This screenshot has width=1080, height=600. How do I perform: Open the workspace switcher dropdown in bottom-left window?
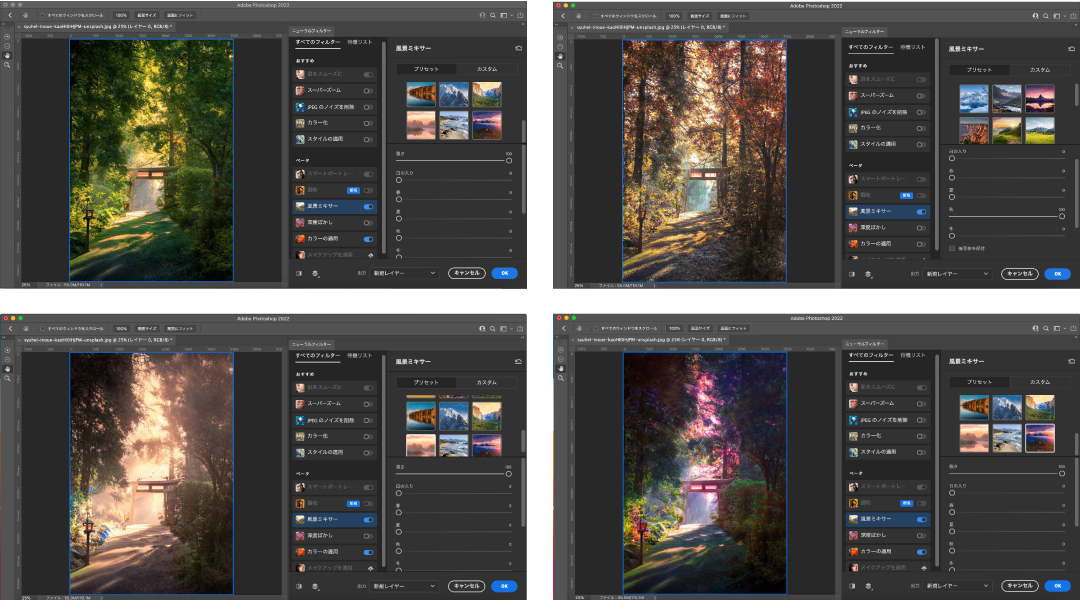coord(506,329)
